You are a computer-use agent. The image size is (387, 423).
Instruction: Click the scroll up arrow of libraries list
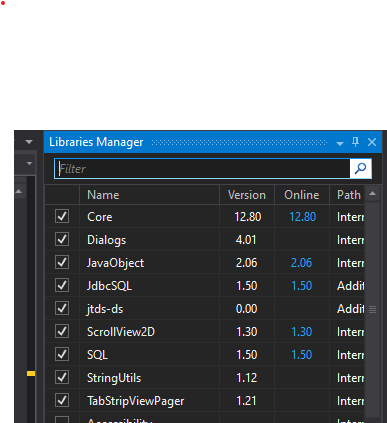[373, 193]
